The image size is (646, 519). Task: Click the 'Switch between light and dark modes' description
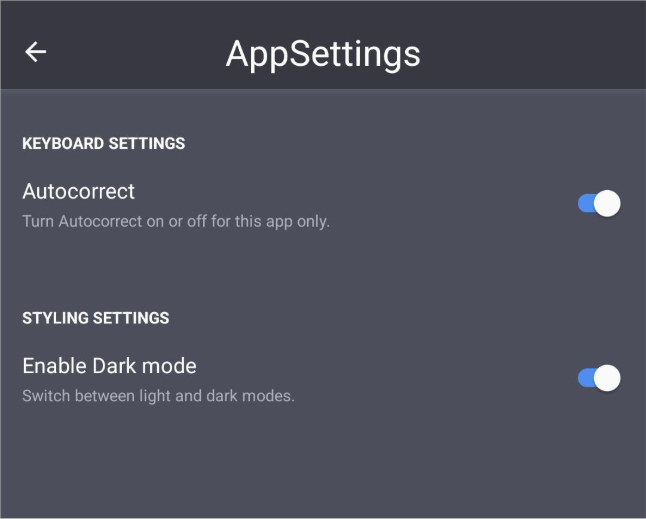(158, 396)
